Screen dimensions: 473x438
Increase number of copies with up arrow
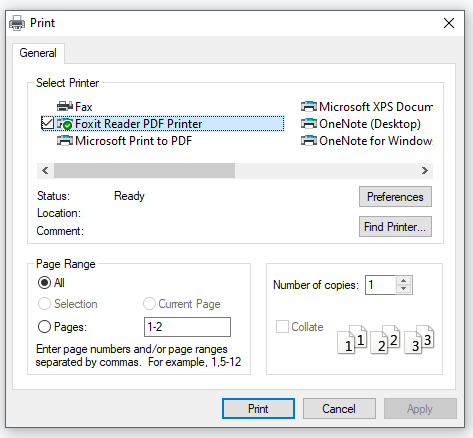(x=404, y=281)
